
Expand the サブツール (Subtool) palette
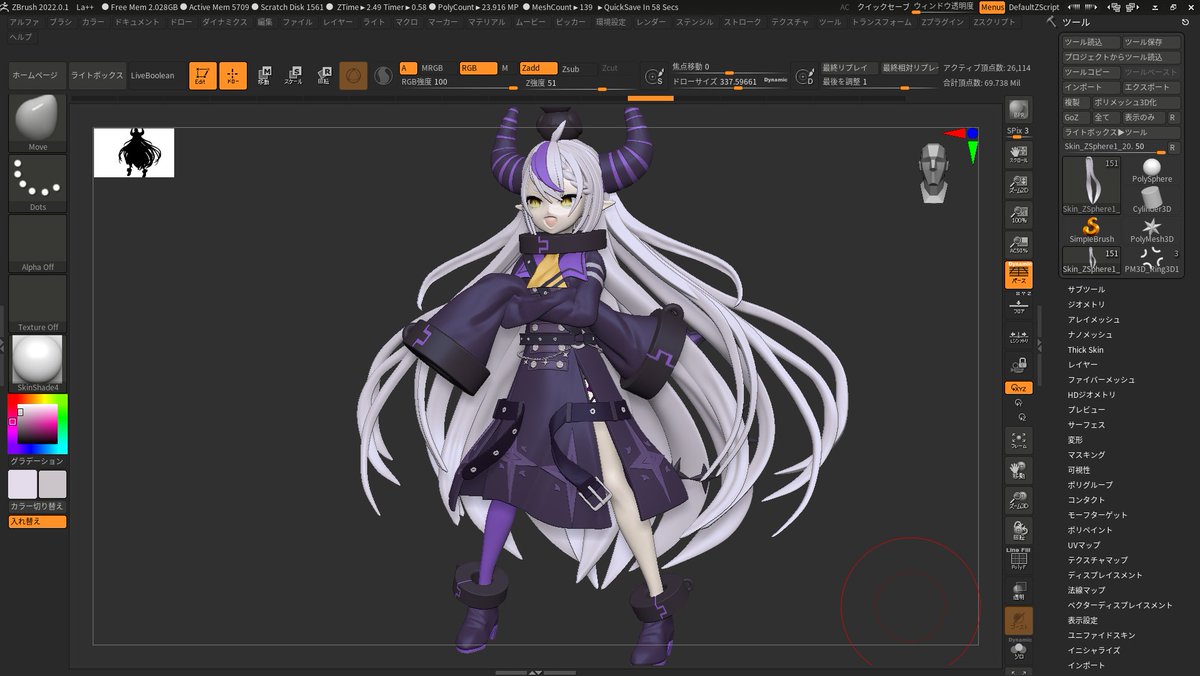[x=1086, y=290]
